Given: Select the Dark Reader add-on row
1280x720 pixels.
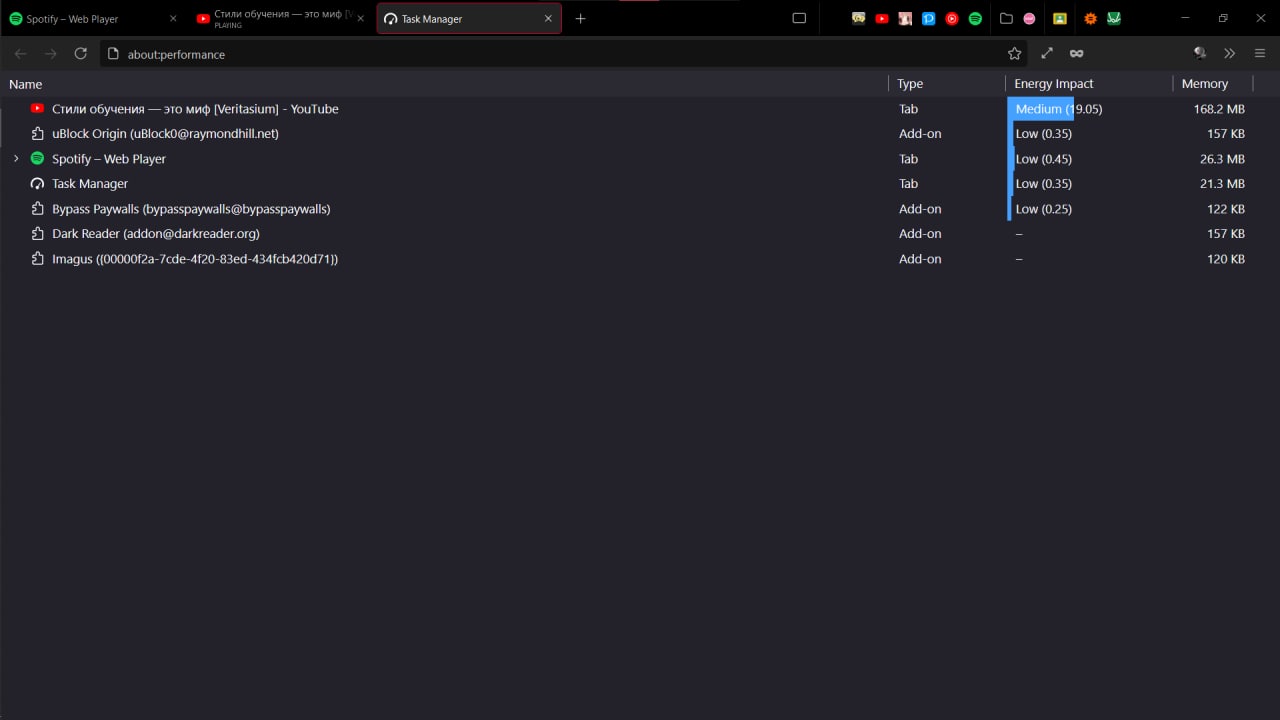Looking at the screenshot, I should 640,234.
